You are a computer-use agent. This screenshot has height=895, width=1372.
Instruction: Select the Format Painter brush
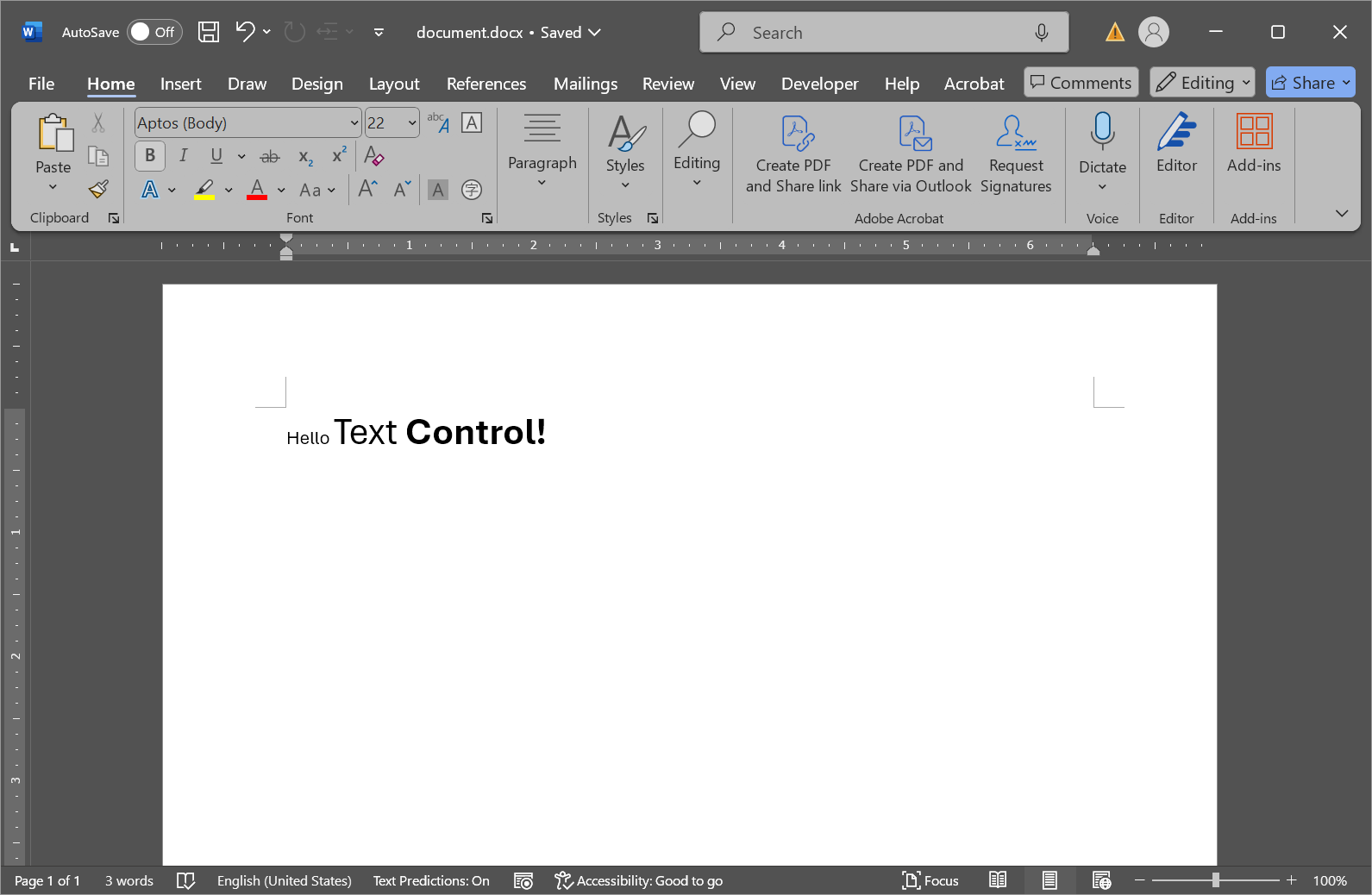[98, 189]
